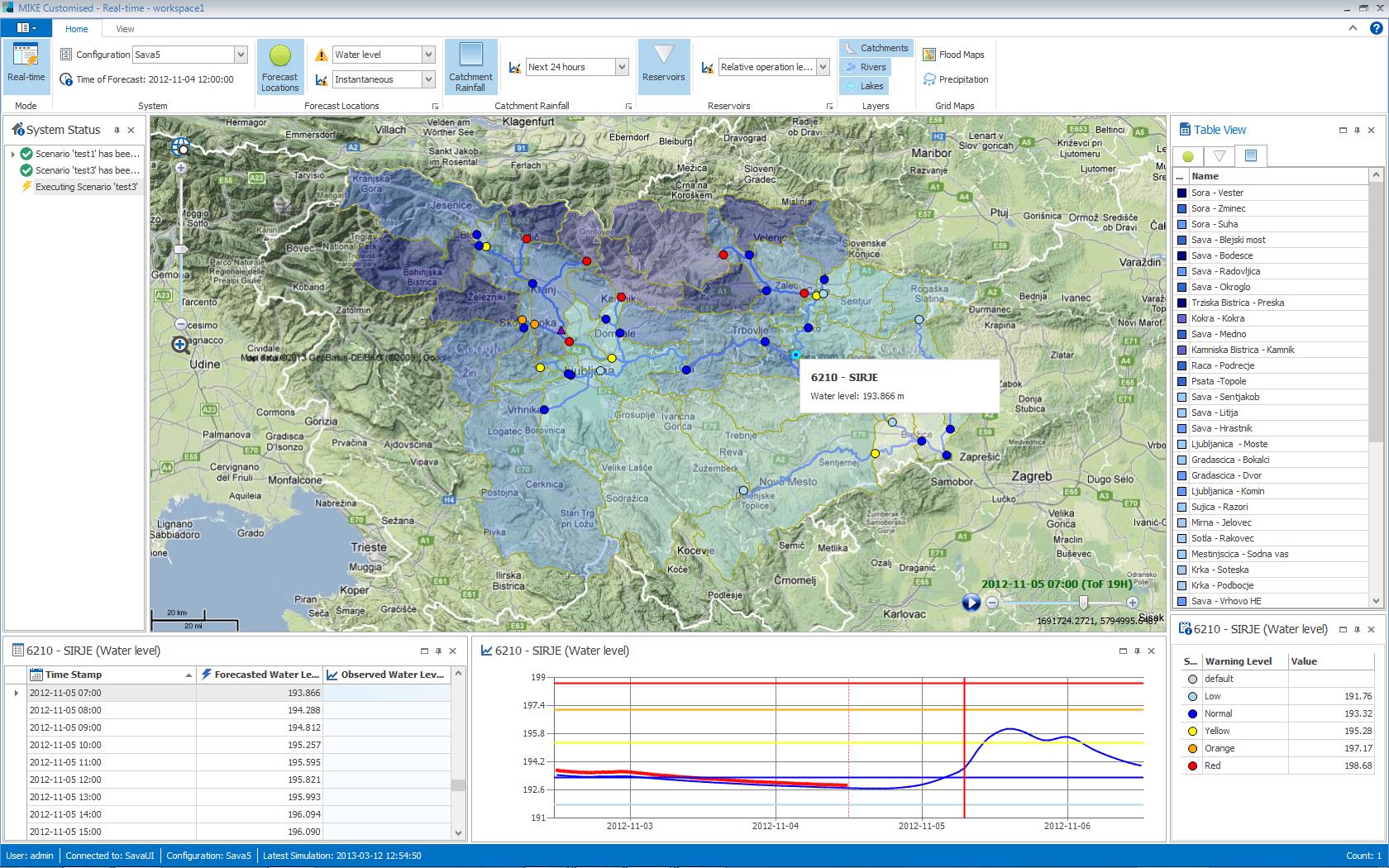Activate the magnifier zoom tool on map
The width and height of the screenshot is (1389, 868).
click(x=180, y=345)
